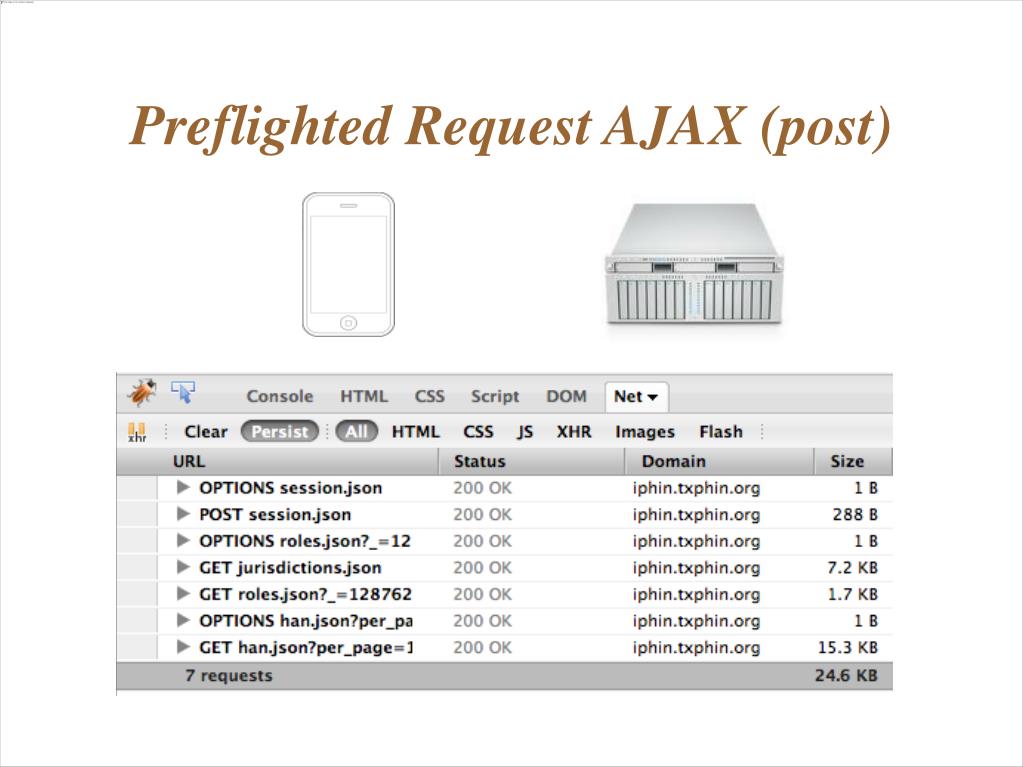This screenshot has width=1023, height=767.
Task: Filter requests by HTML type
Action: coord(416,432)
